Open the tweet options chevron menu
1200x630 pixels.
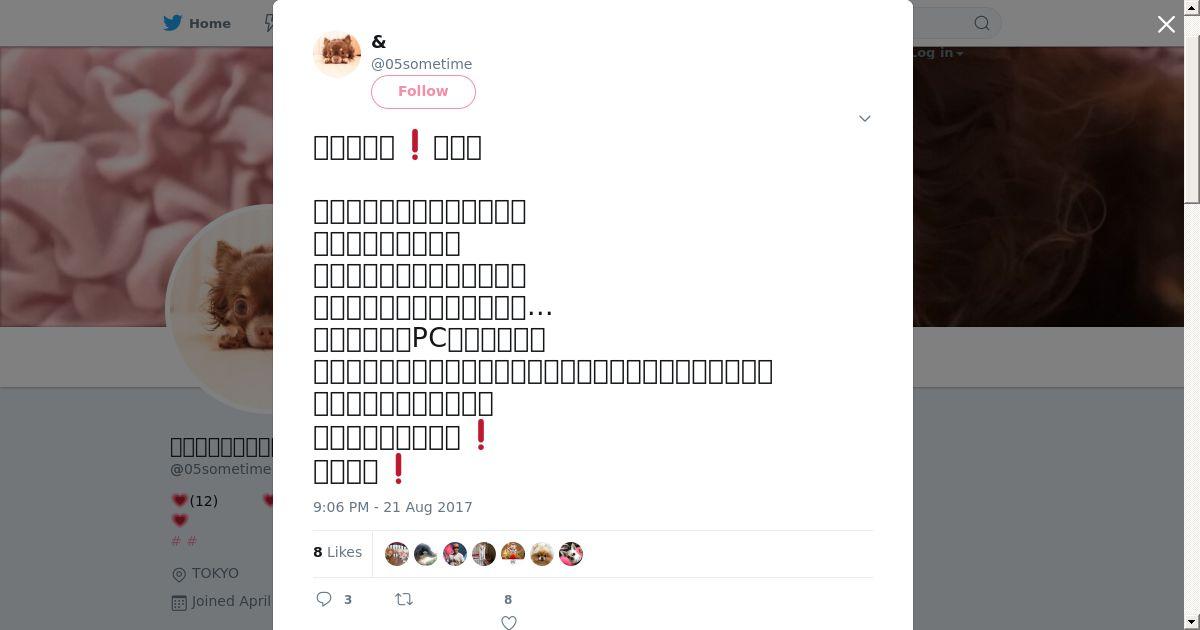865,118
